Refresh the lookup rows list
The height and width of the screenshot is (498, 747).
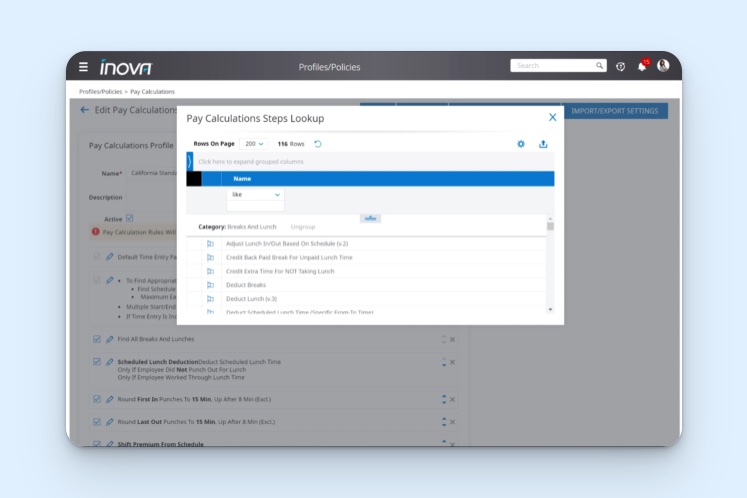(x=318, y=144)
